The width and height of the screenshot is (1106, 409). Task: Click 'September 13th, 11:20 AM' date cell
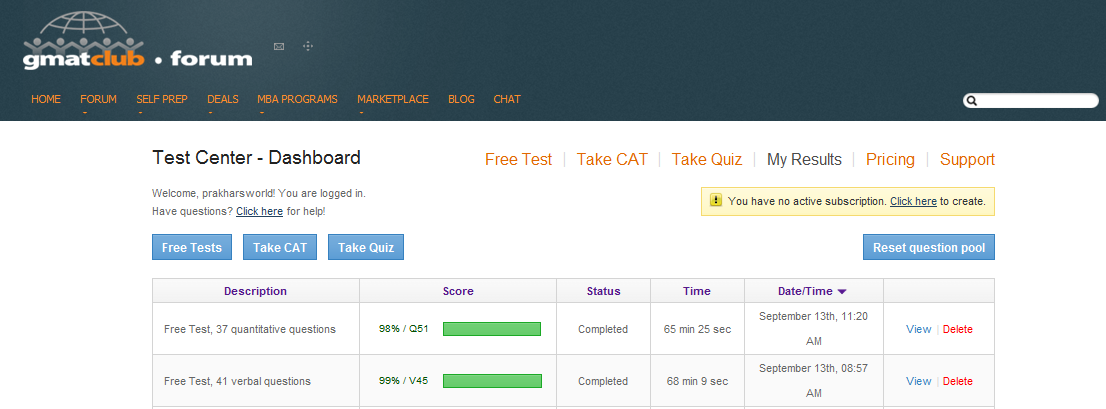pyautogui.click(x=813, y=329)
